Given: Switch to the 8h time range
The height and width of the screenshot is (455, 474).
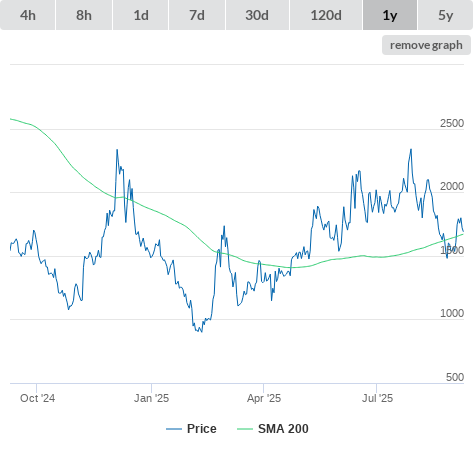Looking at the screenshot, I should (84, 15).
